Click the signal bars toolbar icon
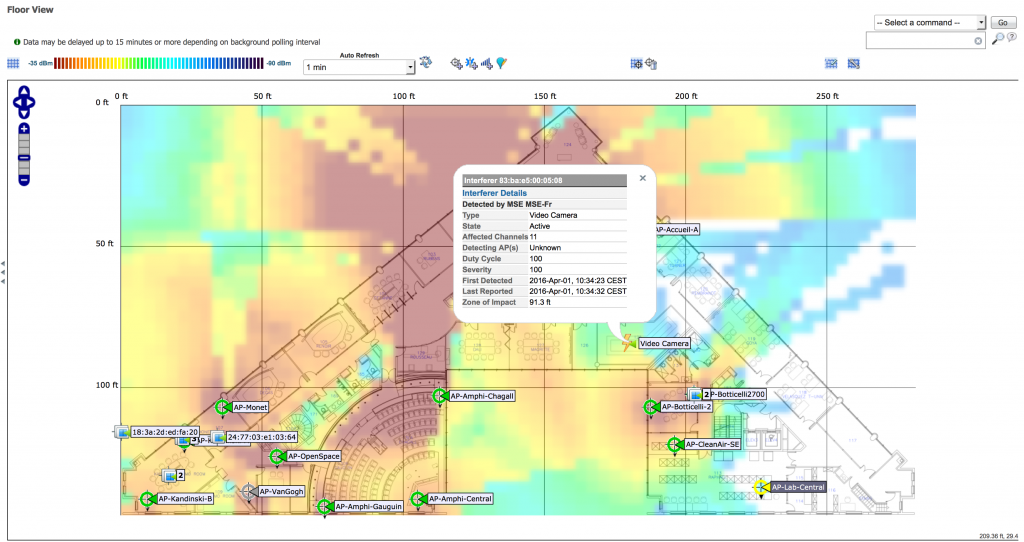The height and width of the screenshot is (542, 1024). [x=487, y=64]
